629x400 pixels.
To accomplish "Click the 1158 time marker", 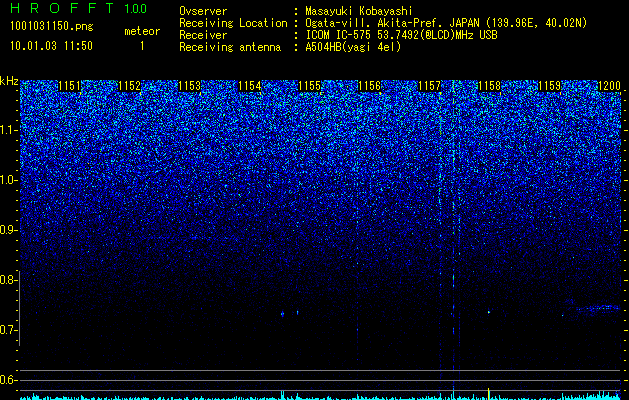I will tap(490, 86).
